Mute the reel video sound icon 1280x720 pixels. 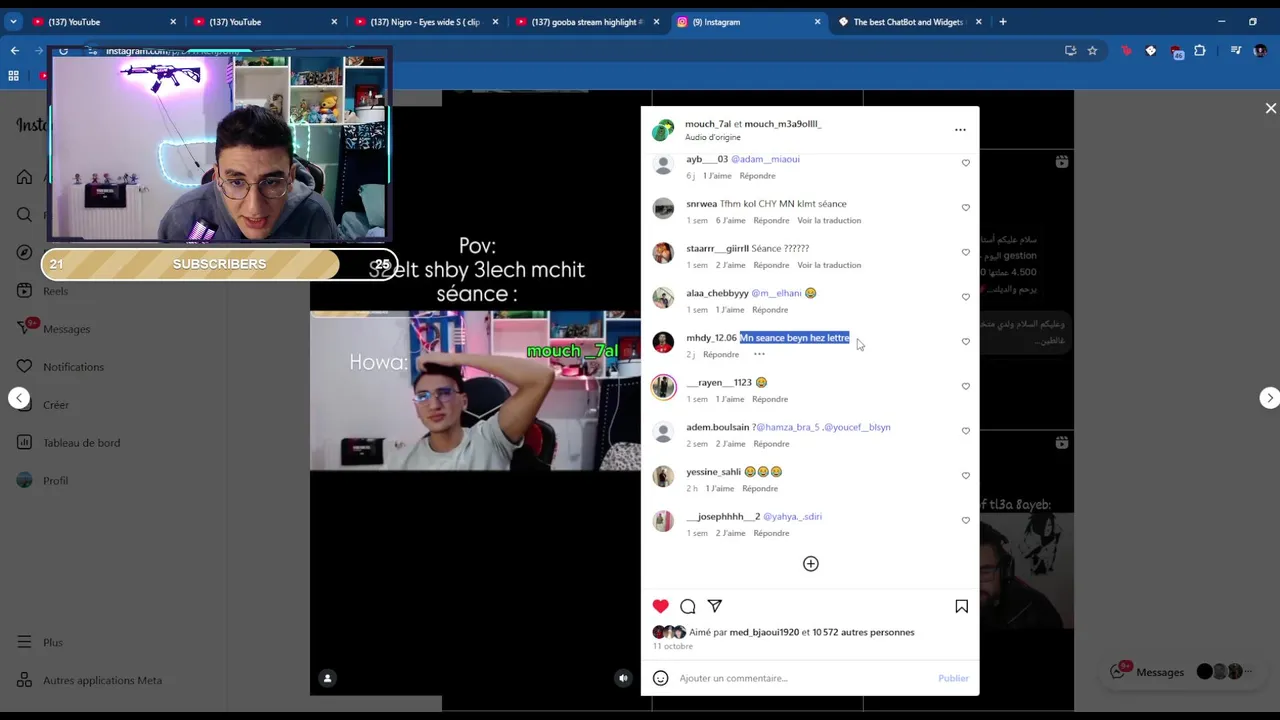click(623, 678)
